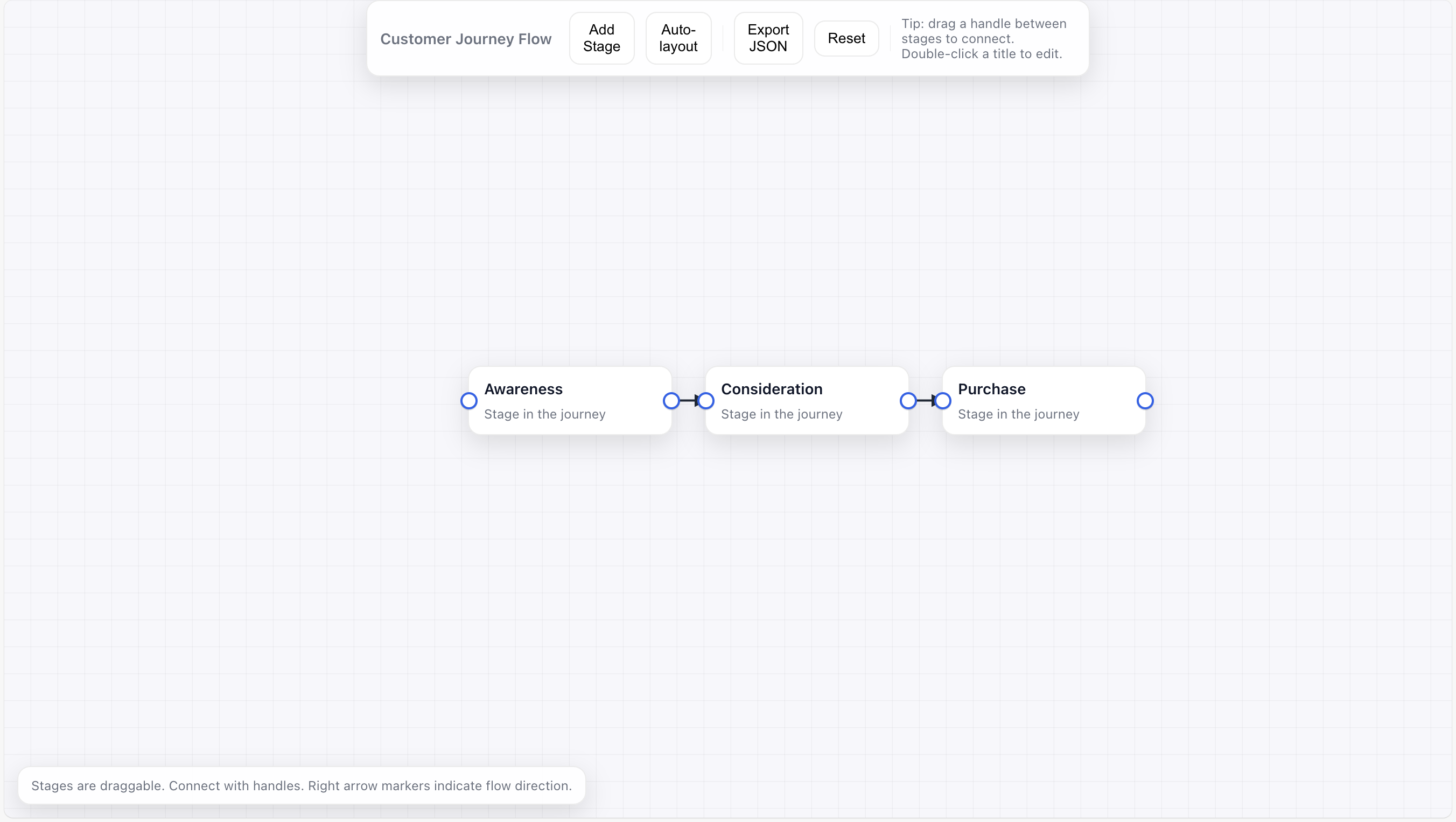Click Consideration stage's right output handle
Image resolution: width=1456 pixels, height=822 pixels.
(x=908, y=401)
